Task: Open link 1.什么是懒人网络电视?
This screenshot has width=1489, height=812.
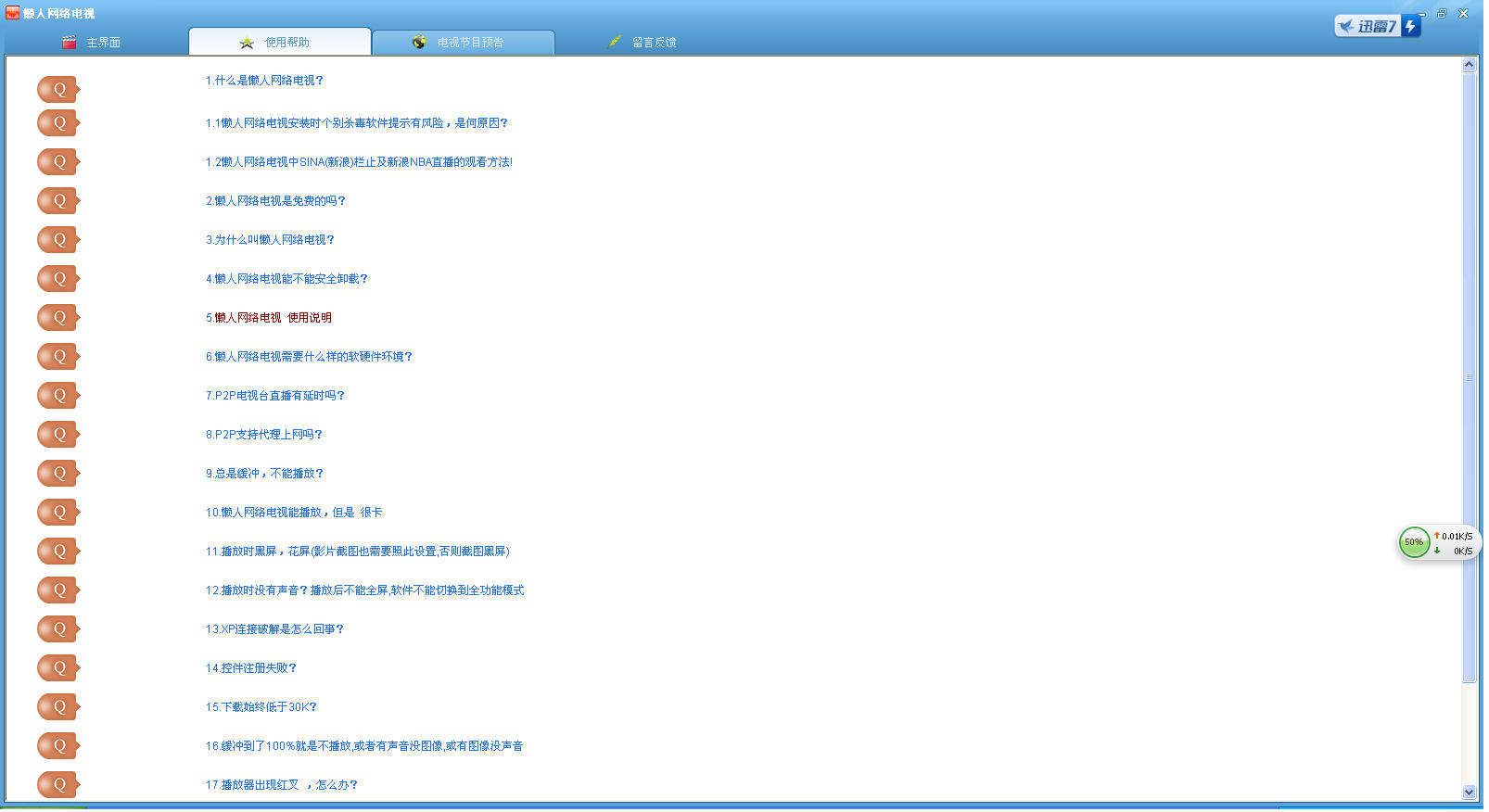Action: (x=264, y=81)
